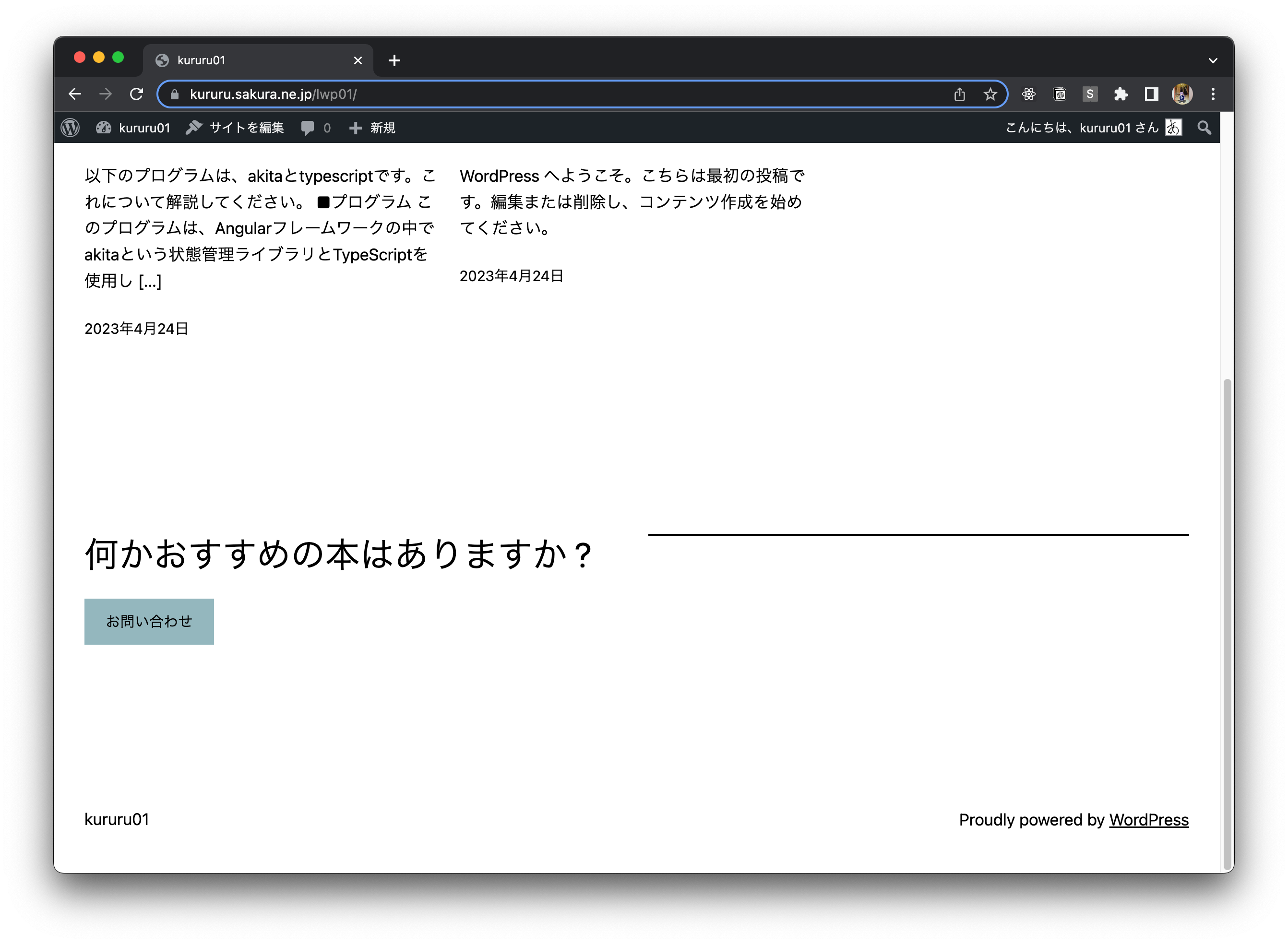Expand the tab search chevron
Image resolution: width=1288 pixels, height=944 pixels.
click(x=1213, y=60)
